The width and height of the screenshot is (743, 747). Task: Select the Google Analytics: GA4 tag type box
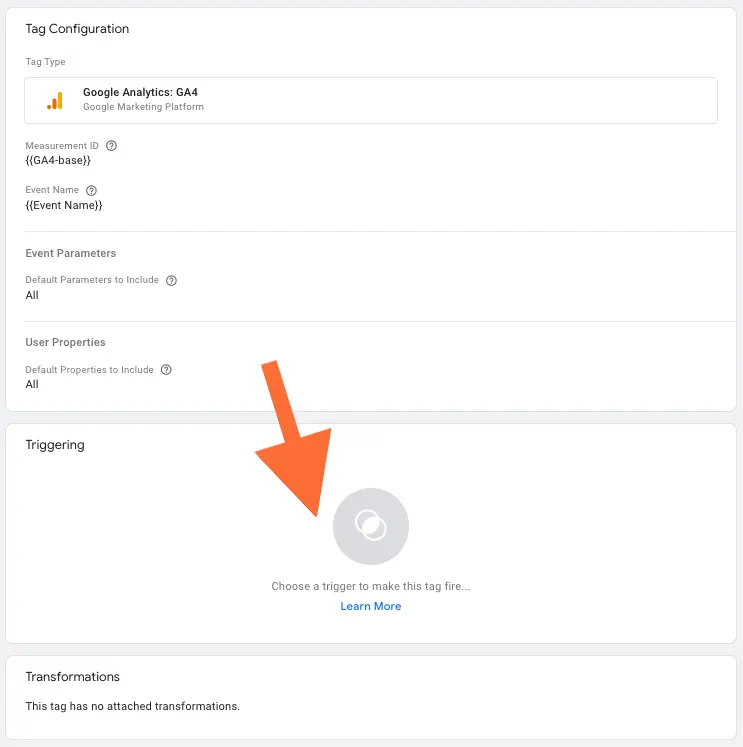(x=371, y=101)
